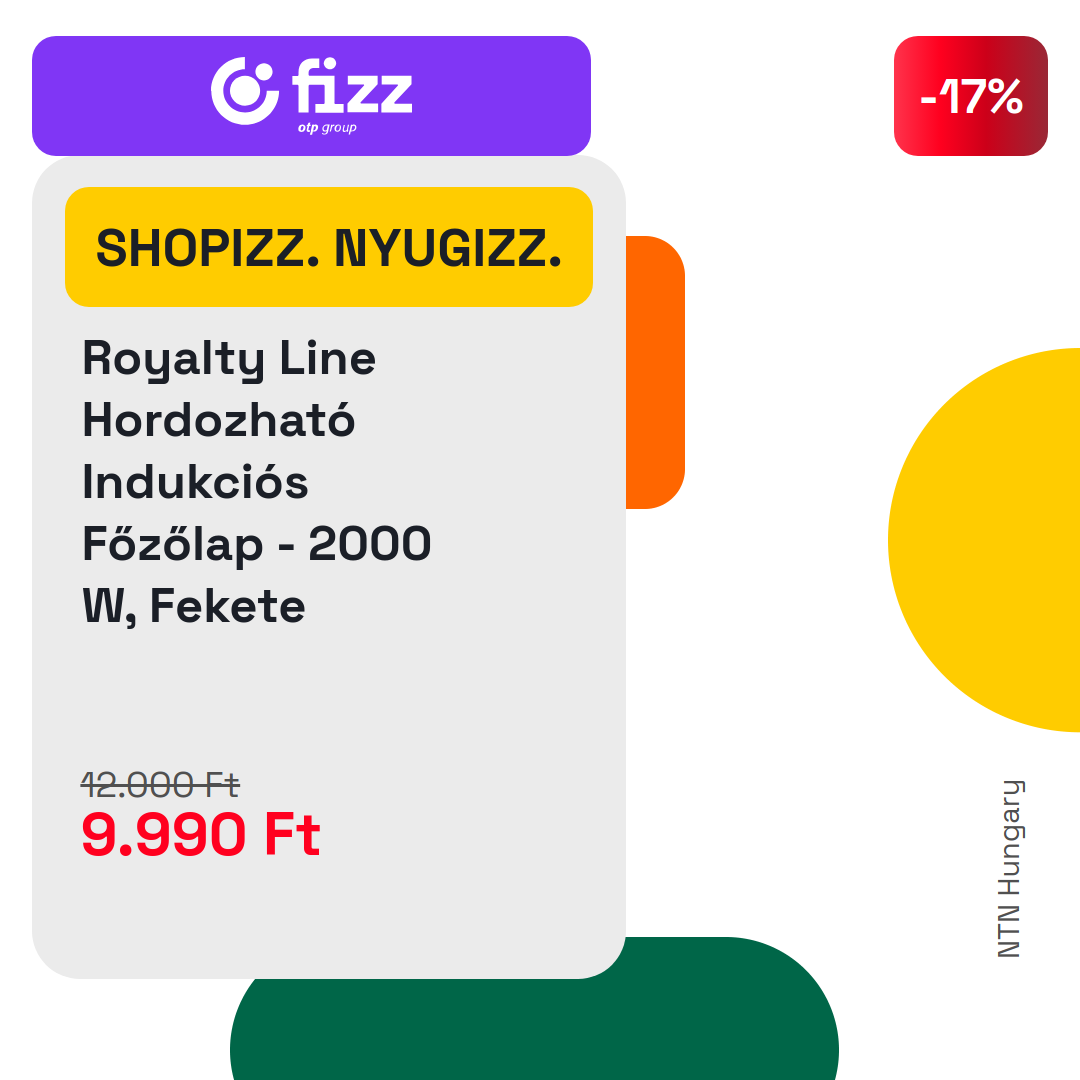The width and height of the screenshot is (1080, 1080).
Task: Click the otp group label
Action: click(x=327, y=127)
